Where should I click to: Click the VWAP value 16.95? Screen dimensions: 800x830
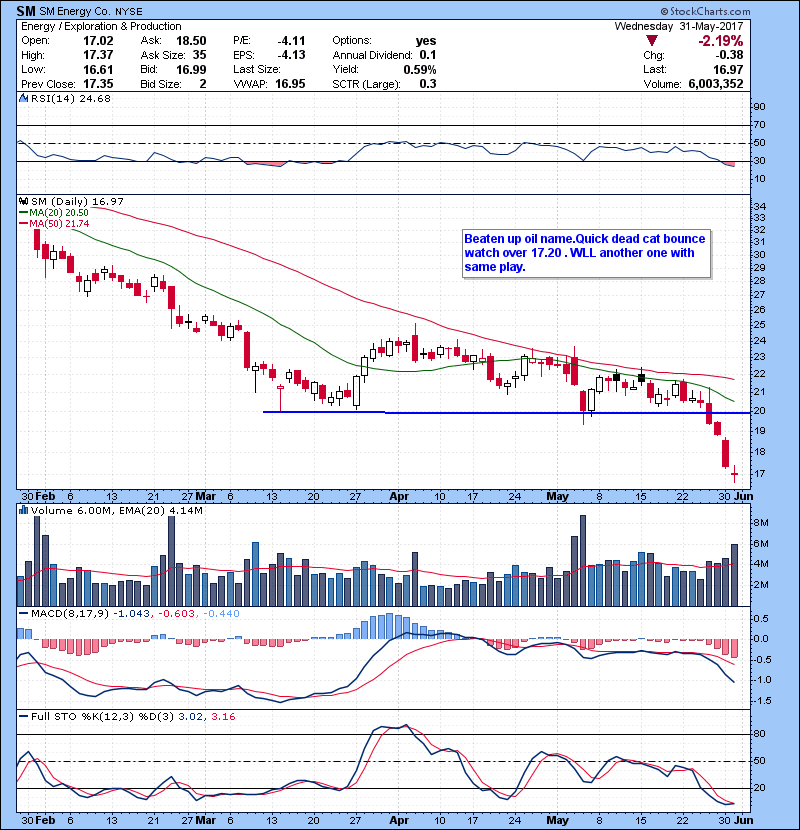[x=290, y=84]
